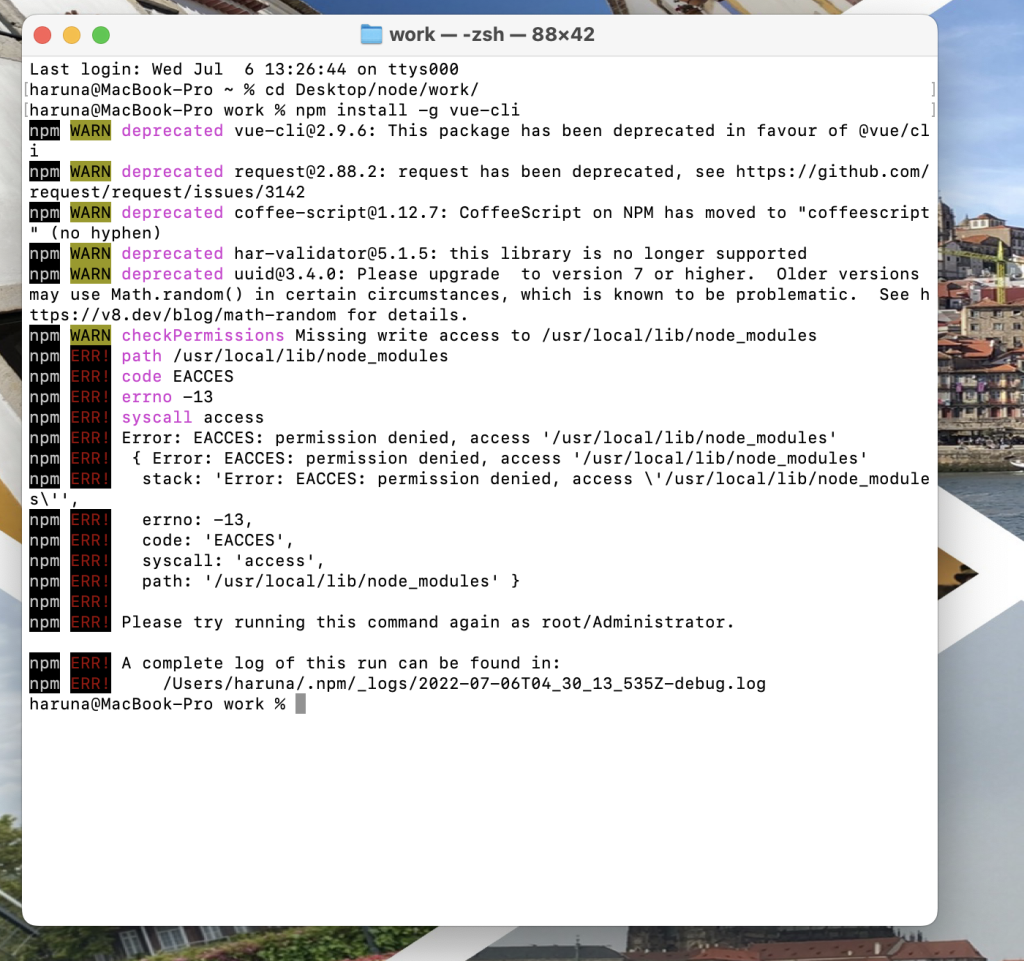The height and width of the screenshot is (961, 1024).
Task: Click the 'syscall access' error line
Action: [x=192, y=417]
